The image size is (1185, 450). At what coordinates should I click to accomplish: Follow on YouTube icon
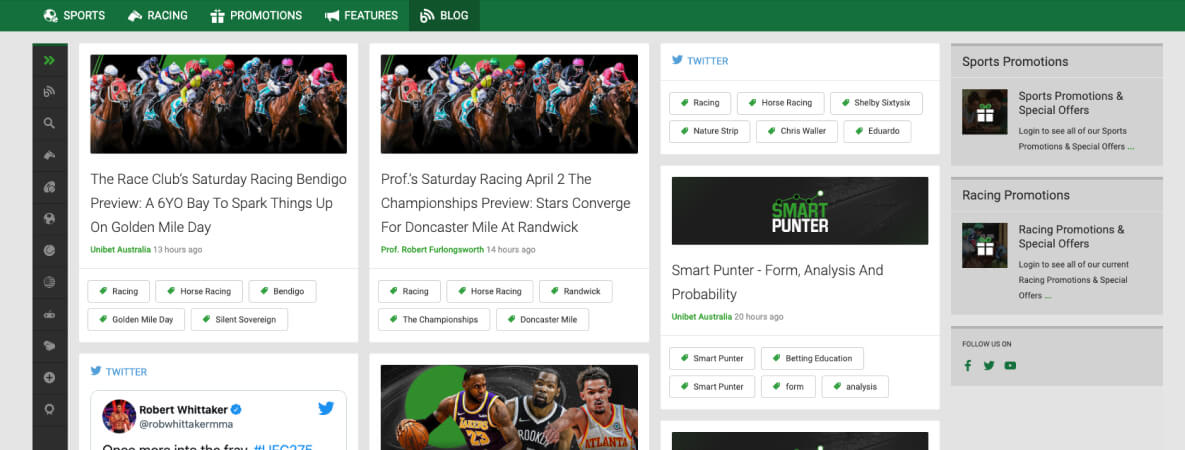tap(1010, 365)
